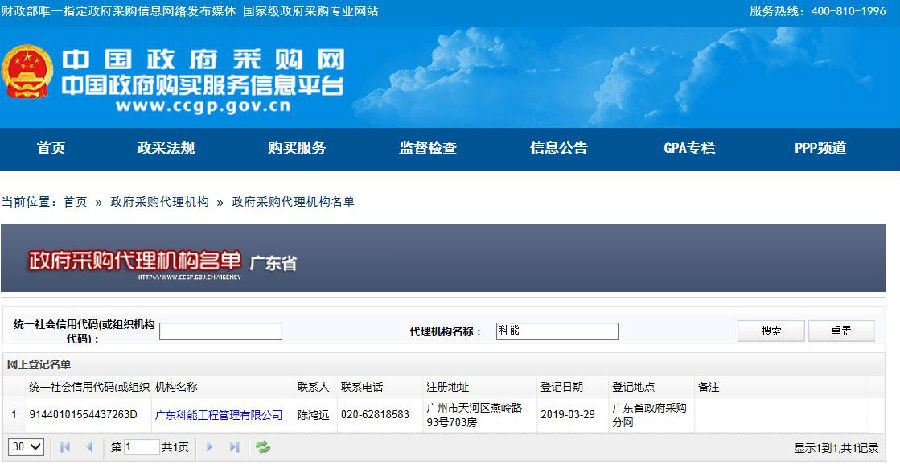Click the national emblem logo
This screenshot has height=464, width=900.
click(x=26, y=74)
